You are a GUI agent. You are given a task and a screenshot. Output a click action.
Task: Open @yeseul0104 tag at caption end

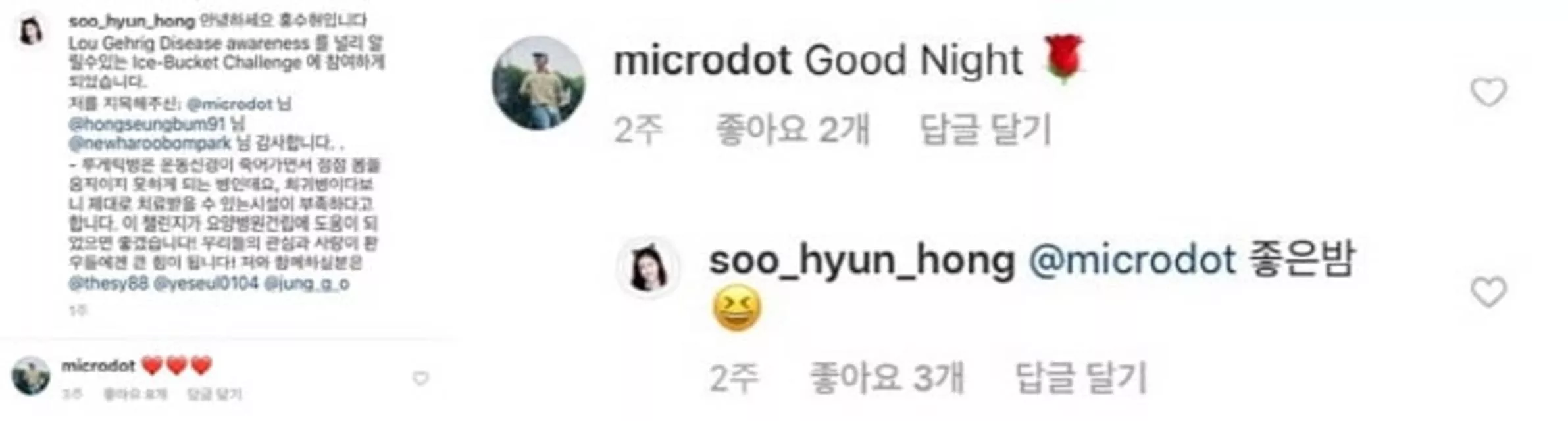click(x=206, y=284)
